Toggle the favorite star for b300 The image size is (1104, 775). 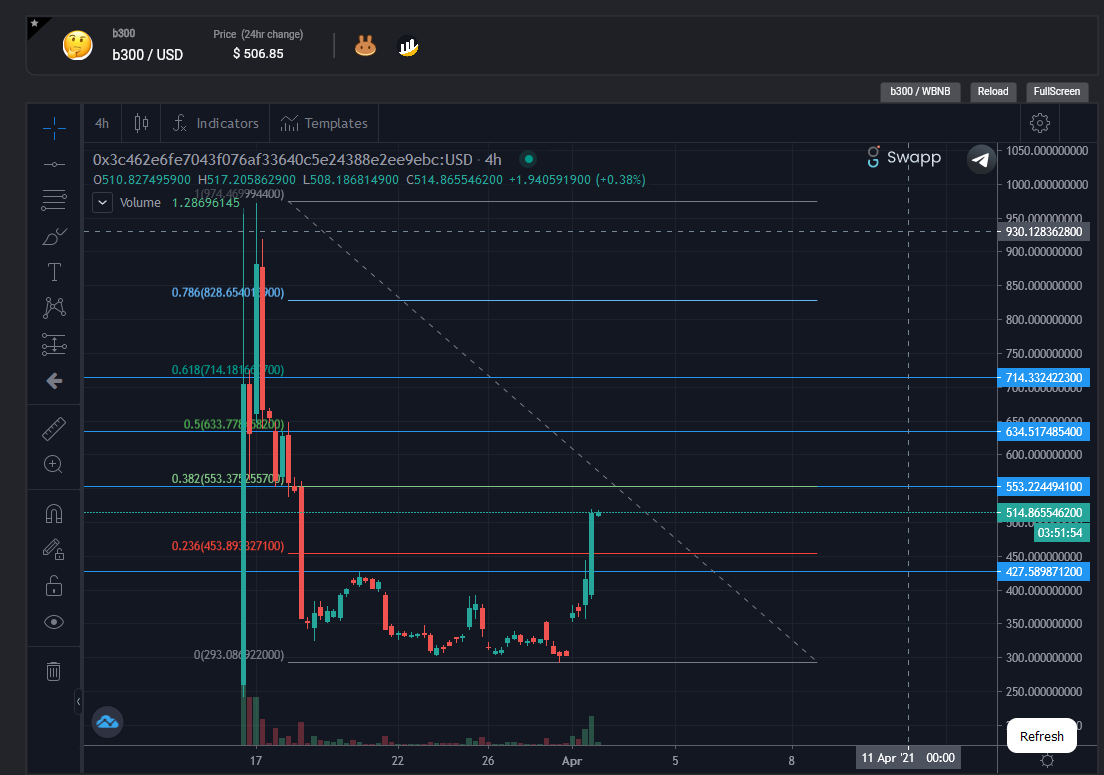click(34, 23)
